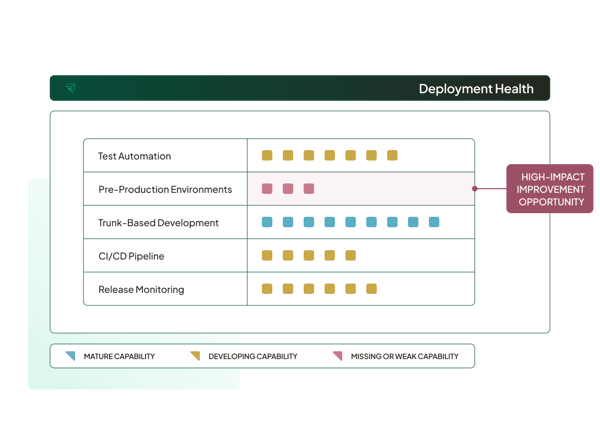Click the Mature Capability legend text
Screen dimensions: 600x443
(119, 356)
